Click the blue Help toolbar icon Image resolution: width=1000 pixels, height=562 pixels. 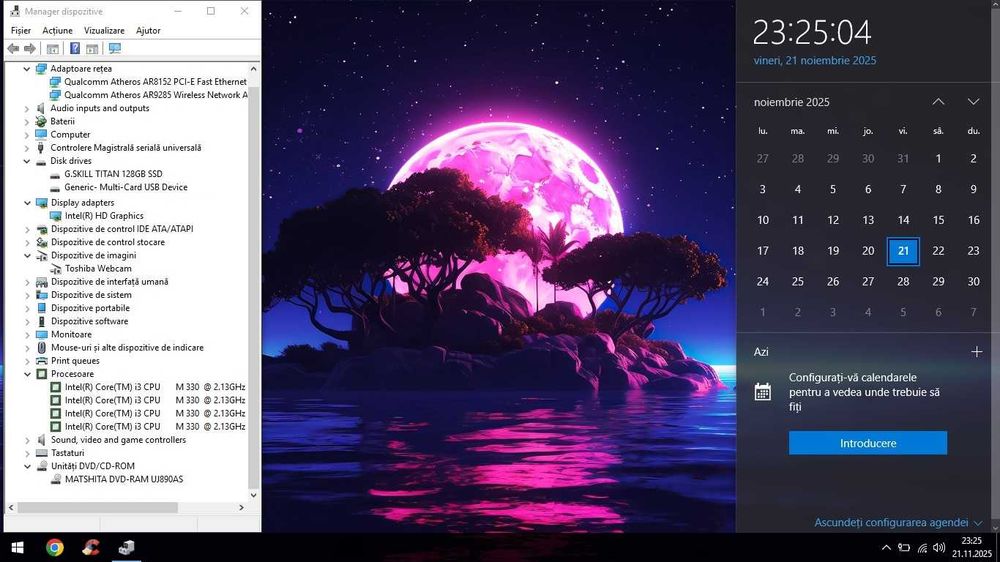point(75,48)
